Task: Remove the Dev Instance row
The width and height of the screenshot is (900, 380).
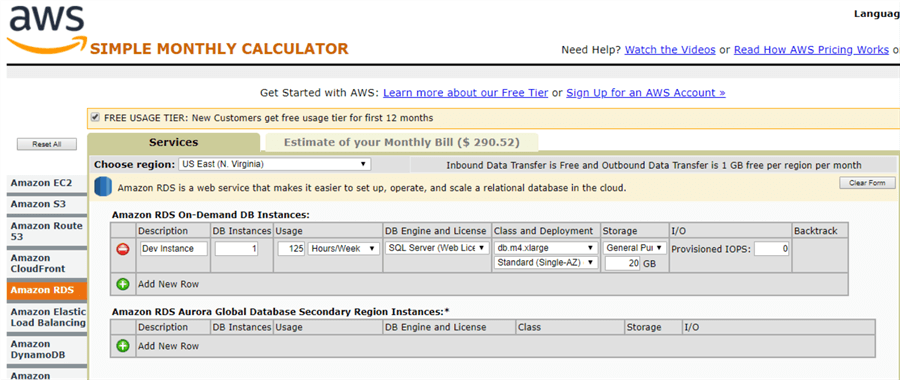Action: pyautogui.click(x=123, y=249)
